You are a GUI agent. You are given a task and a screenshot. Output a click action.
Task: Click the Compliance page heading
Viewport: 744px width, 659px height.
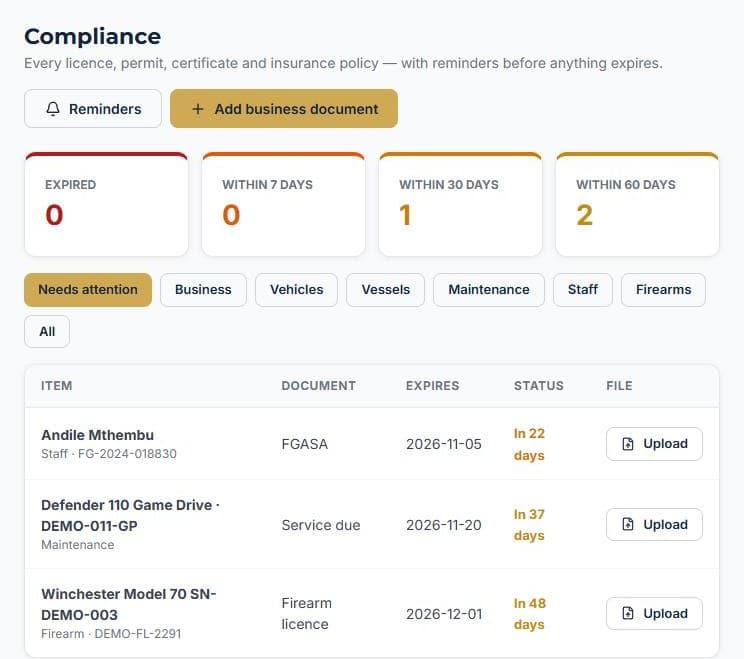(x=93, y=37)
